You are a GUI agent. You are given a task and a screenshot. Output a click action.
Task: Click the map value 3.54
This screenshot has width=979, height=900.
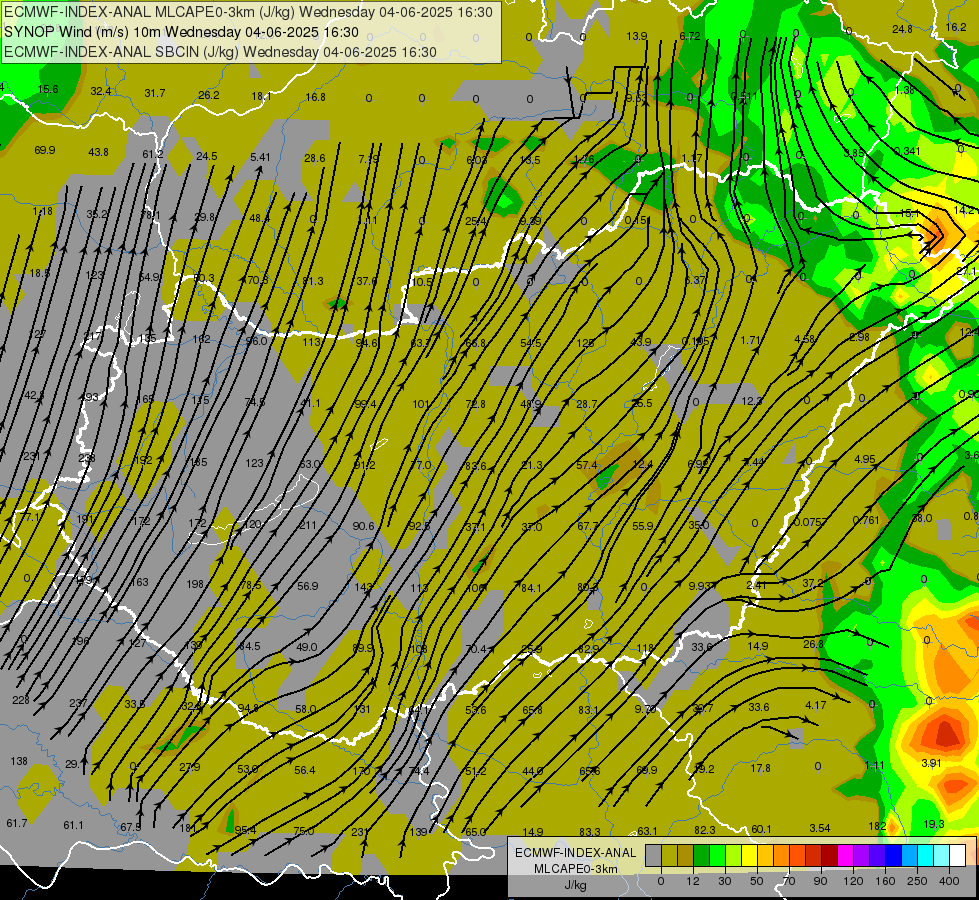coord(820,828)
